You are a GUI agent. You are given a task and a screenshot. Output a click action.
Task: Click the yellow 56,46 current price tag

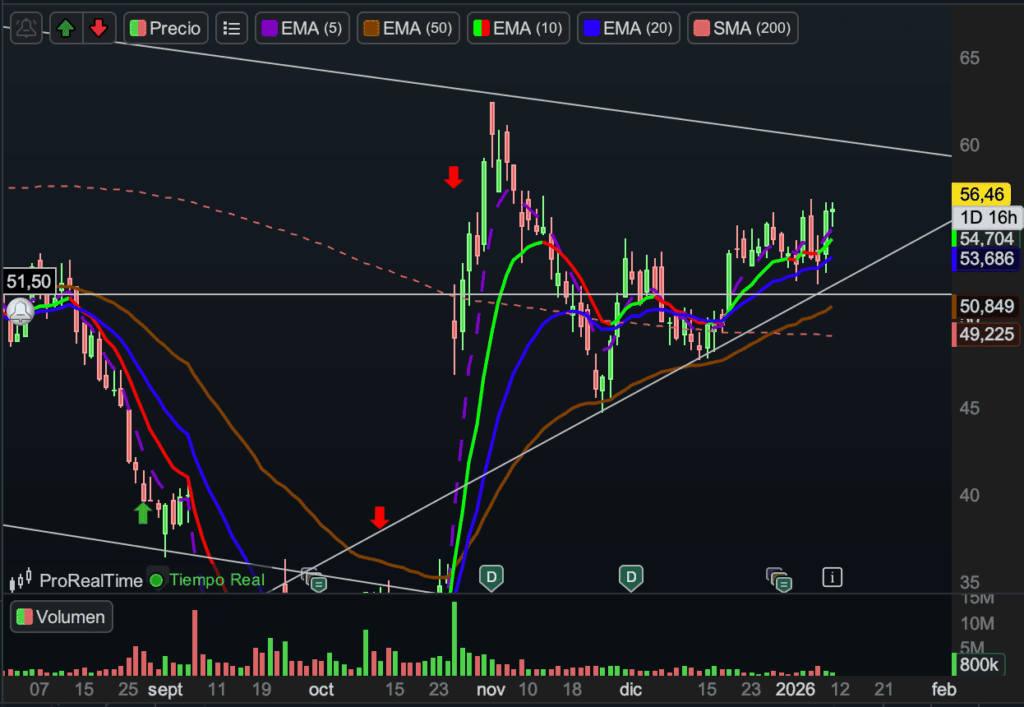985,194
